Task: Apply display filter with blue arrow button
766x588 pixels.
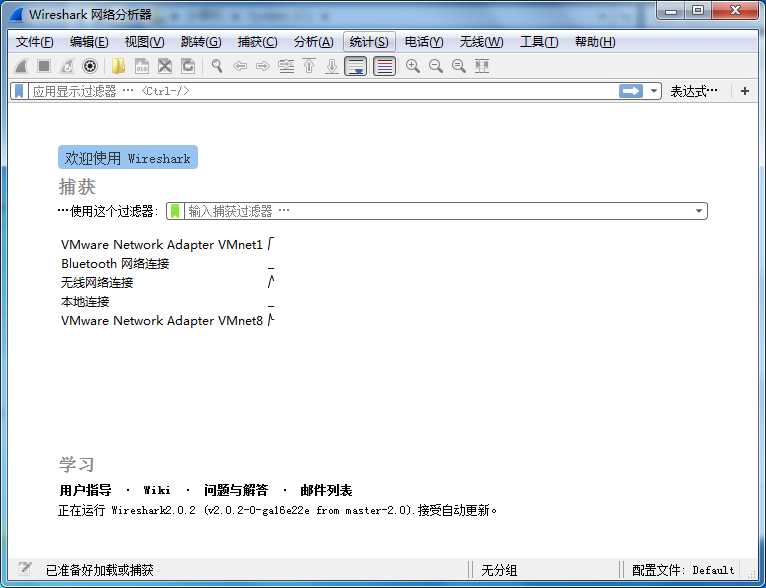Action: (x=631, y=91)
